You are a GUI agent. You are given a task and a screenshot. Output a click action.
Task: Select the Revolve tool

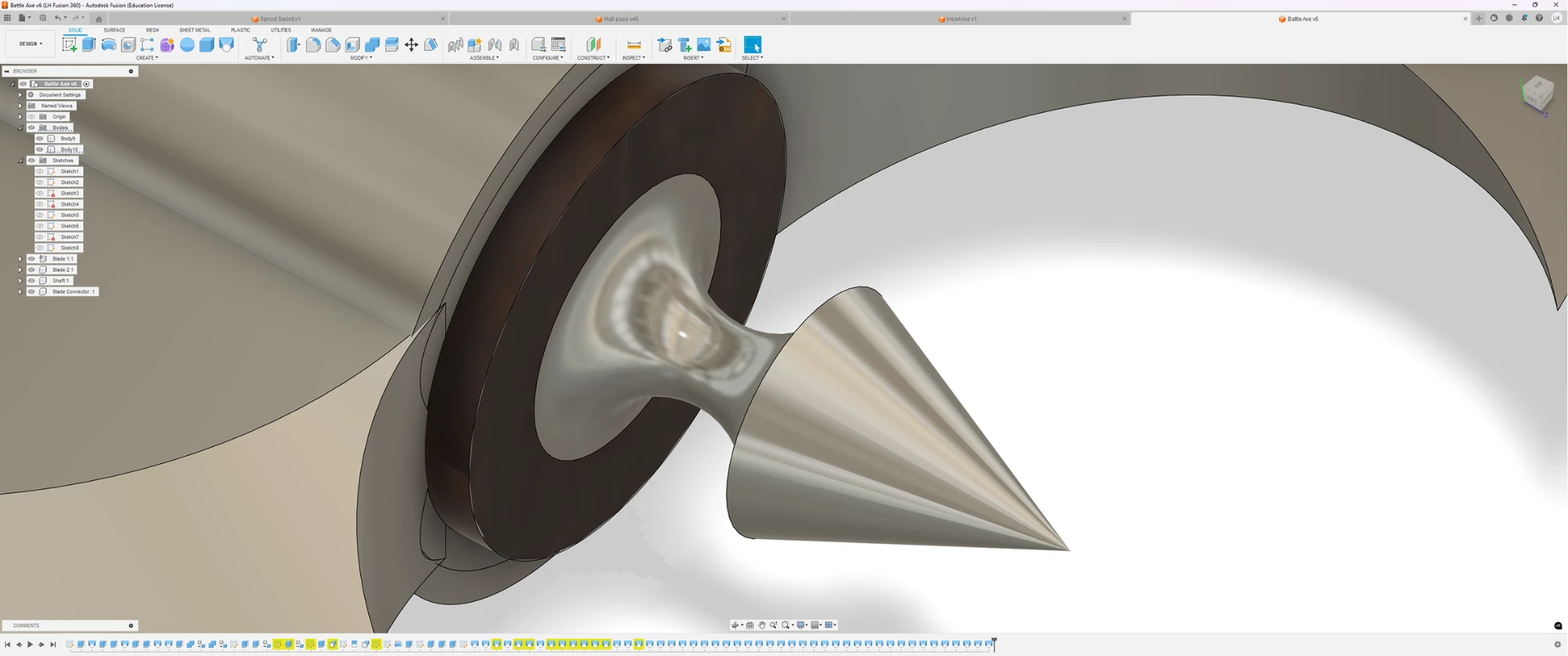(109, 45)
